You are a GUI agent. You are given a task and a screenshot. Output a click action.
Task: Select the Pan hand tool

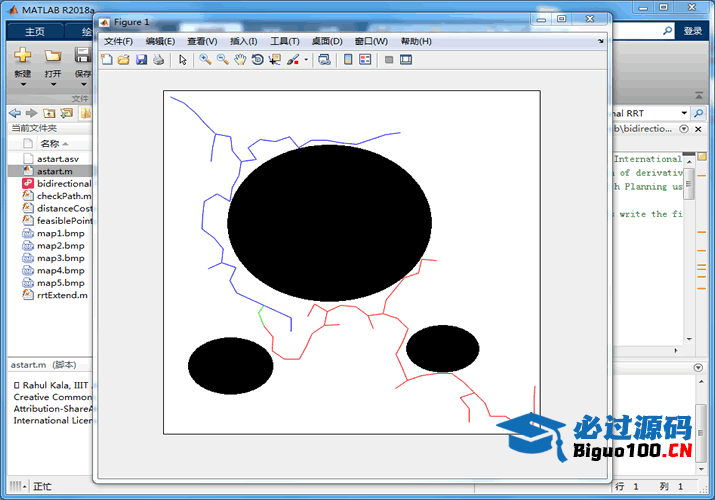[240, 60]
